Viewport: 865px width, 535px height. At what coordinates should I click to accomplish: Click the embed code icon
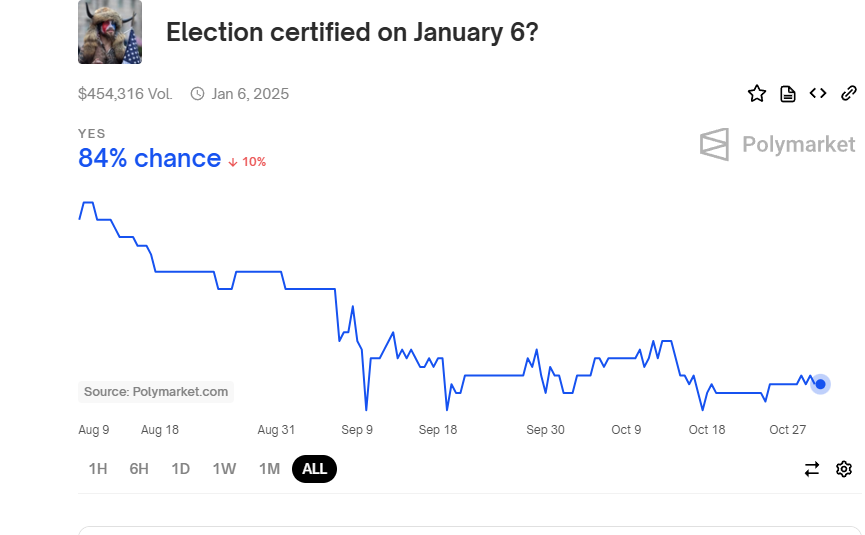(818, 94)
